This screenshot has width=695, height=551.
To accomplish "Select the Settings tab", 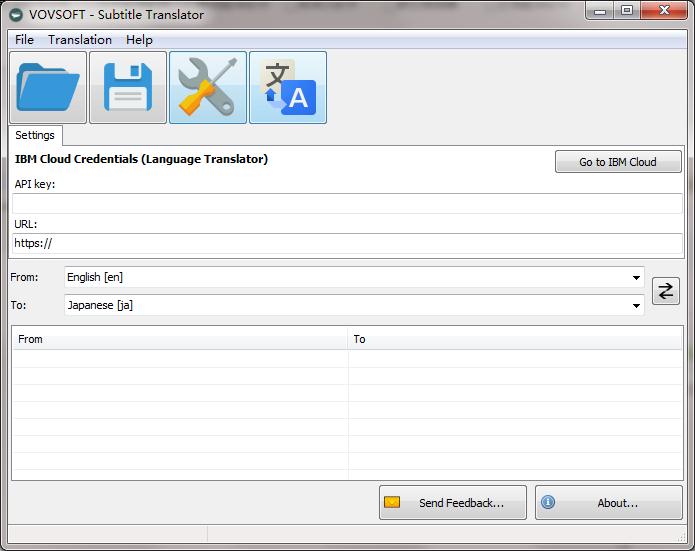I will click(35, 135).
